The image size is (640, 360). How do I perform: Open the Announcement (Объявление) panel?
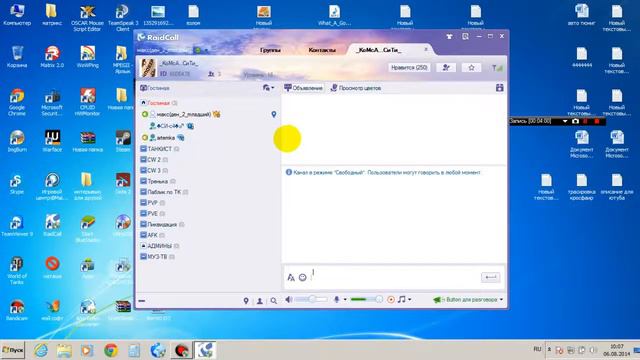[x=303, y=88]
